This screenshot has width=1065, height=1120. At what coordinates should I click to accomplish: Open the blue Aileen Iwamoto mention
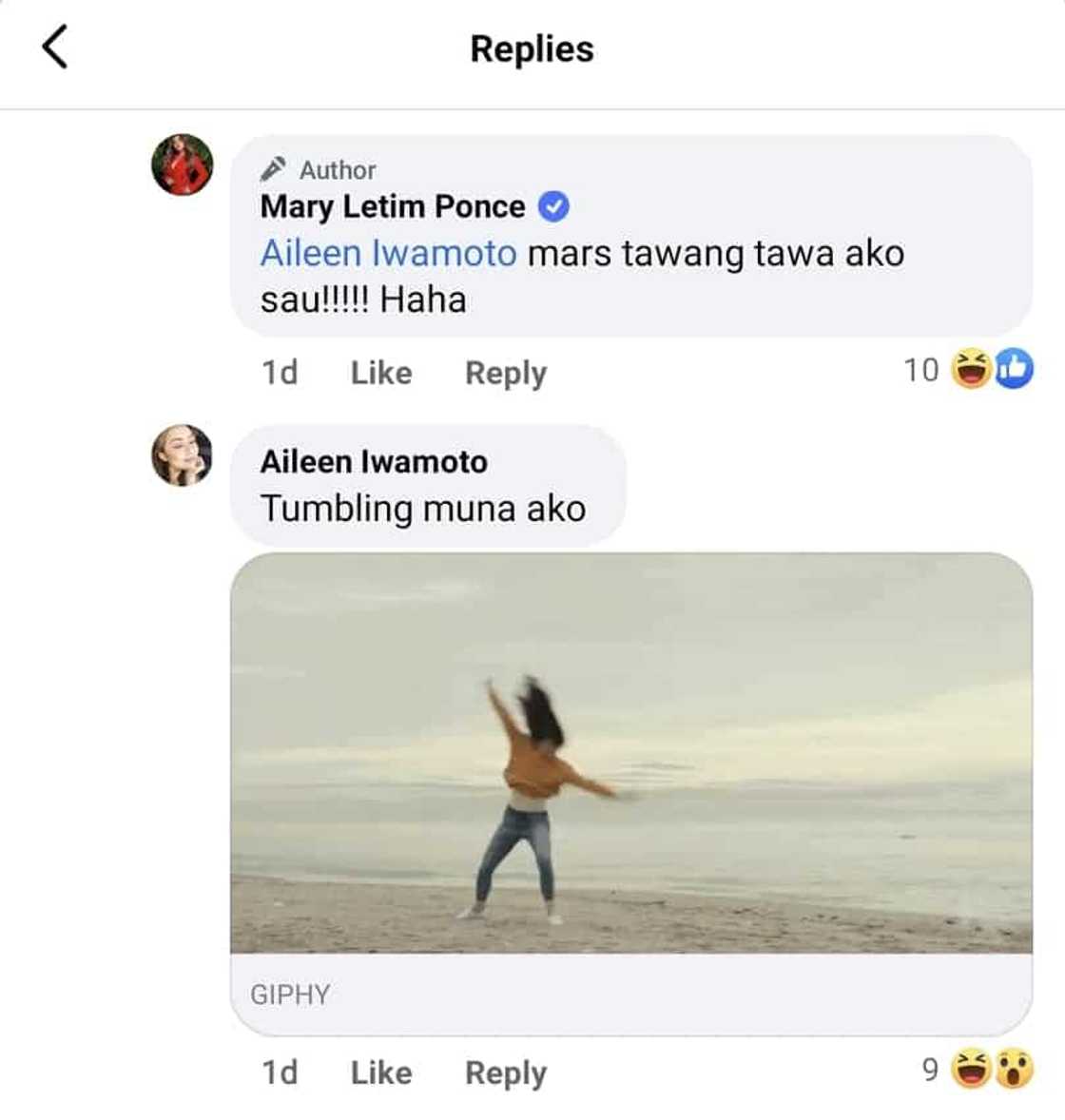click(388, 253)
